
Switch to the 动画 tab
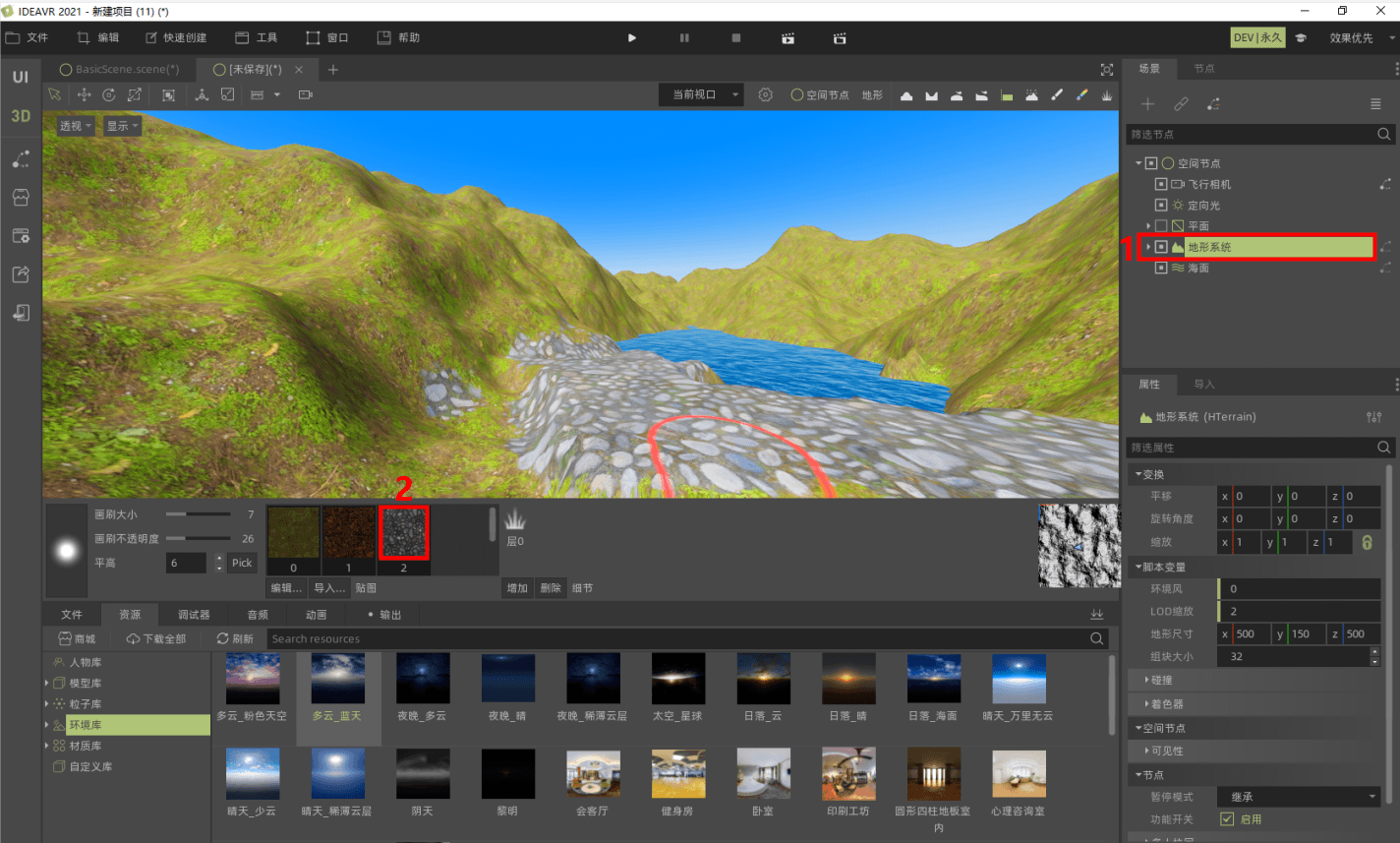pos(316,615)
